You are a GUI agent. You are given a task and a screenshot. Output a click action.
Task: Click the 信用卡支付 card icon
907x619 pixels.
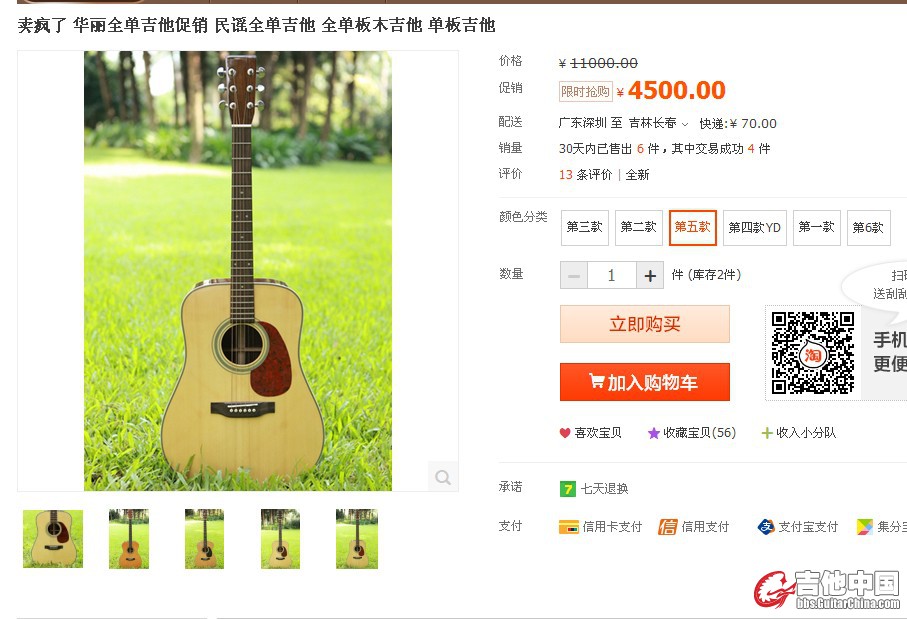click(569, 527)
